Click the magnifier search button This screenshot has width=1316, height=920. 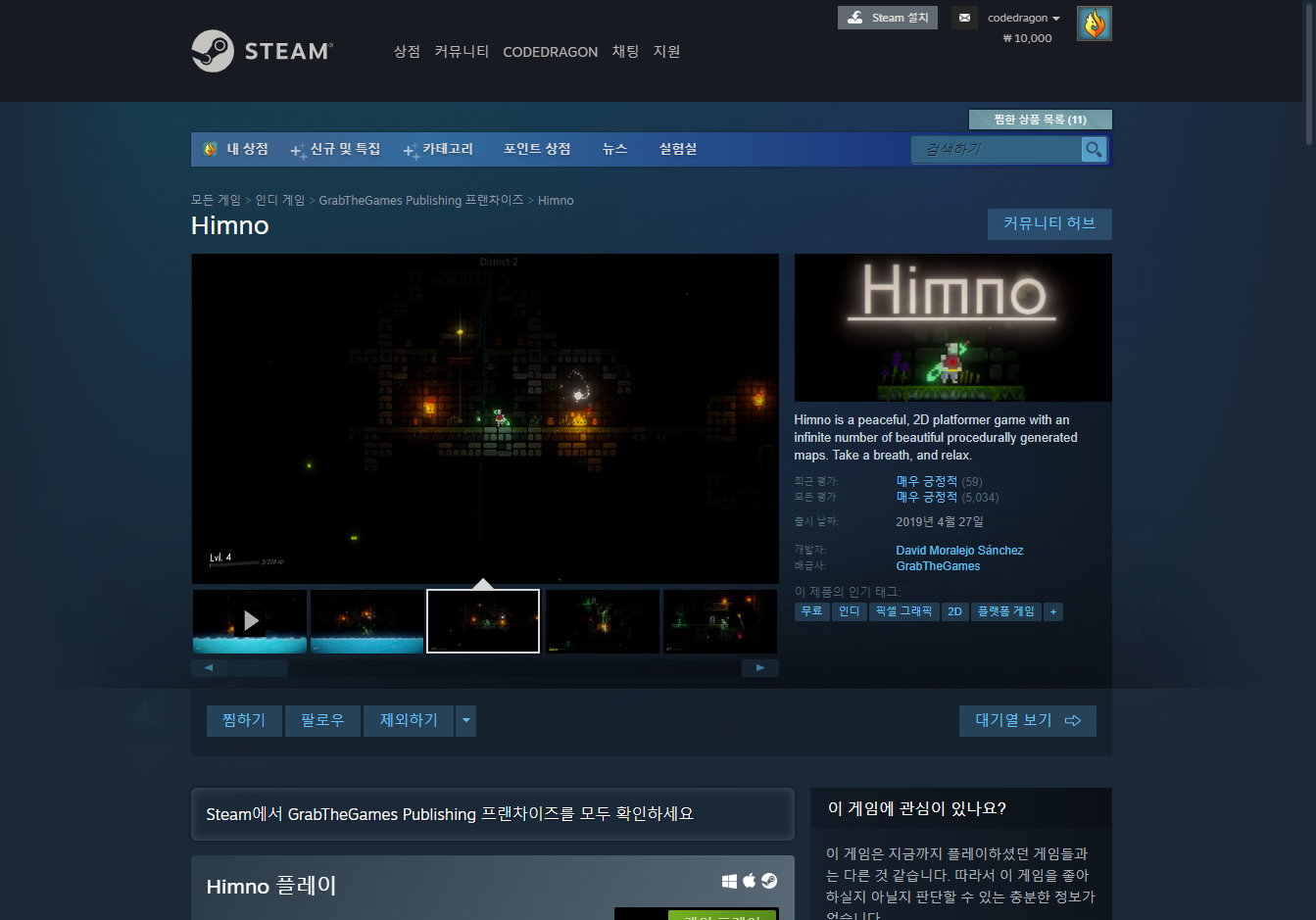[x=1094, y=149]
